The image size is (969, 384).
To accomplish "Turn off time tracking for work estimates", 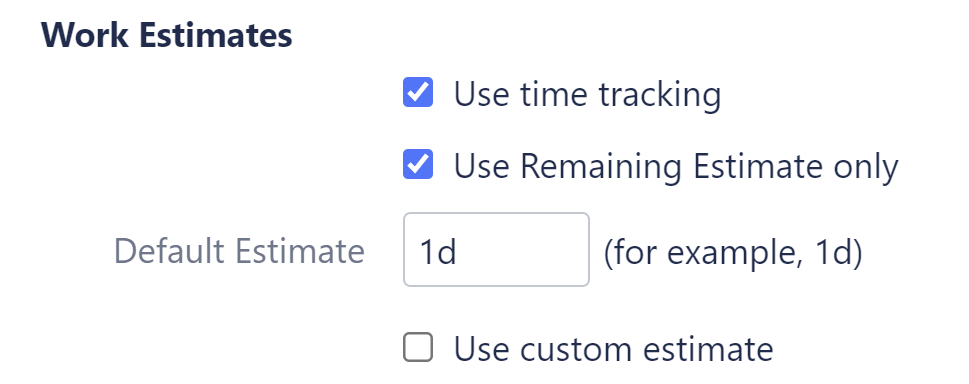I will pos(418,93).
